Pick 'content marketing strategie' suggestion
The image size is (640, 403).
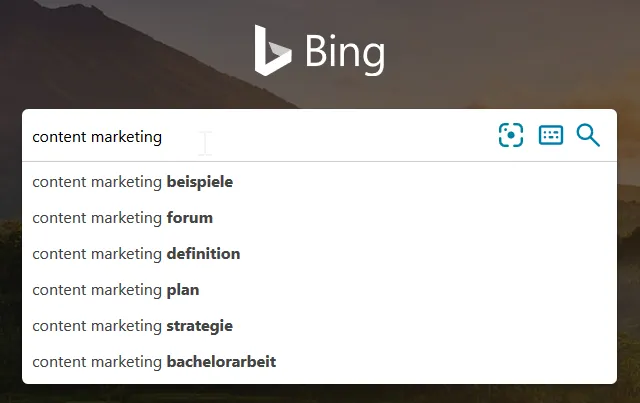(x=319, y=325)
